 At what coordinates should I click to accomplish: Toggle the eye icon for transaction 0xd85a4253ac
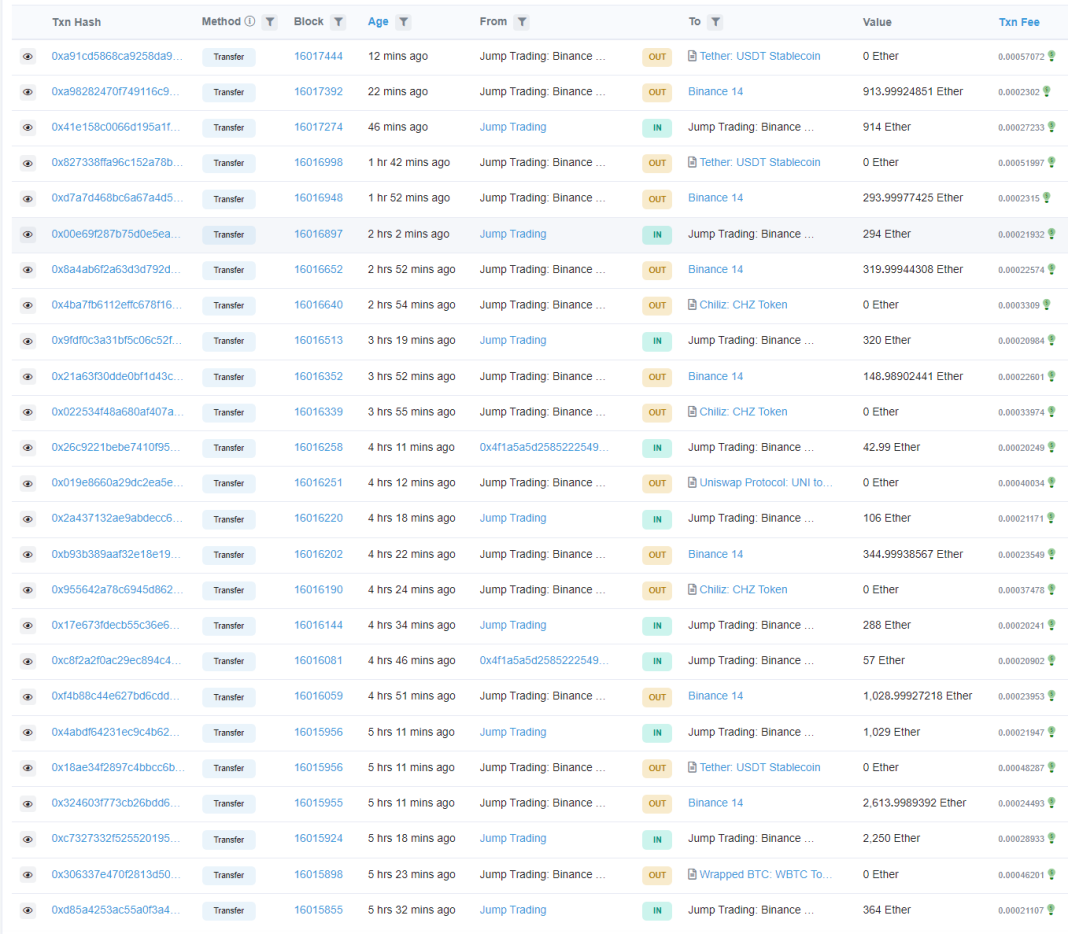pos(28,911)
